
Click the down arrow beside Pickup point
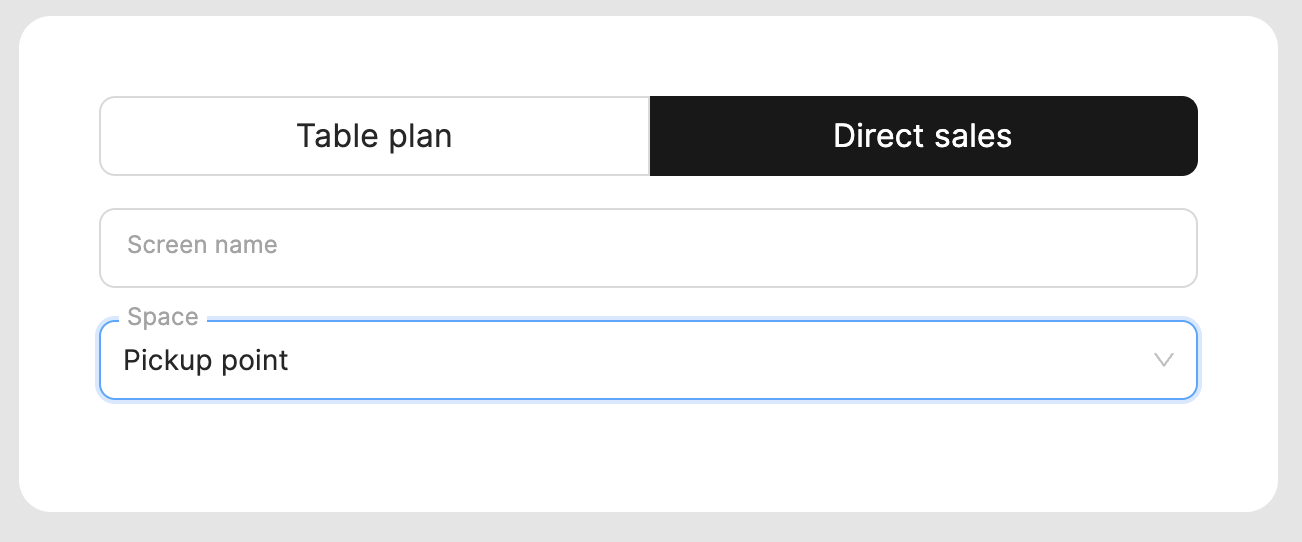1163,360
